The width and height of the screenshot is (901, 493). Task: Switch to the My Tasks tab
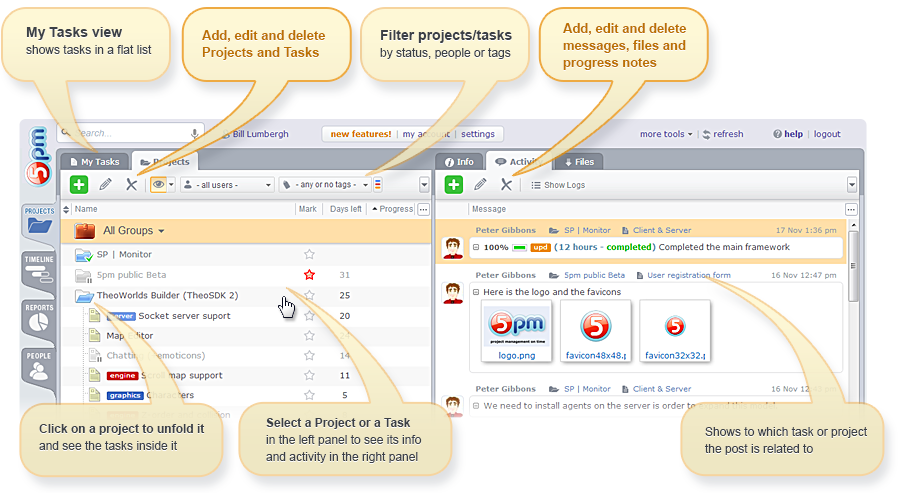[93, 161]
